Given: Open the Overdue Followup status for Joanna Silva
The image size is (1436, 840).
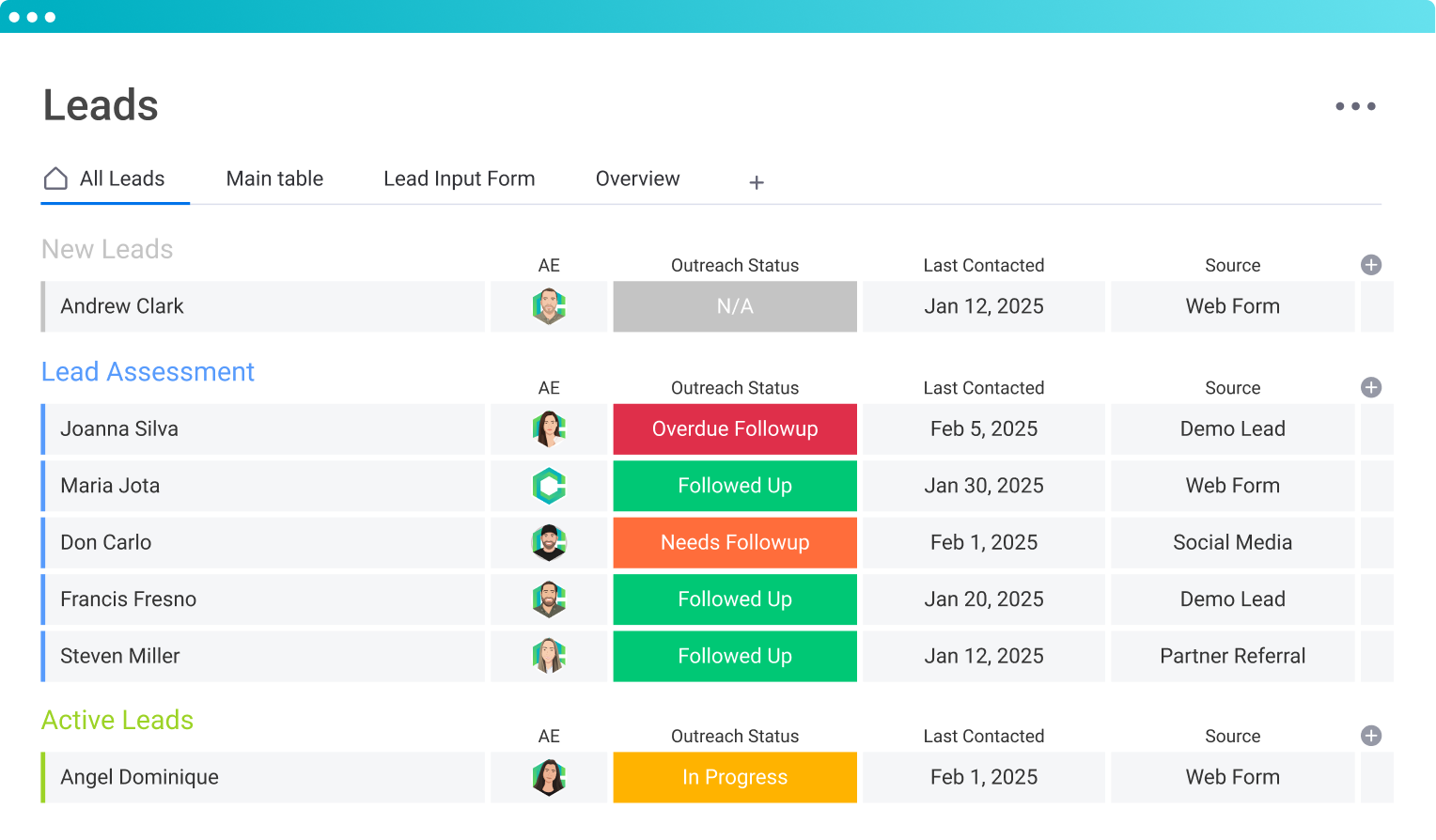Looking at the screenshot, I should [x=735, y=429].
